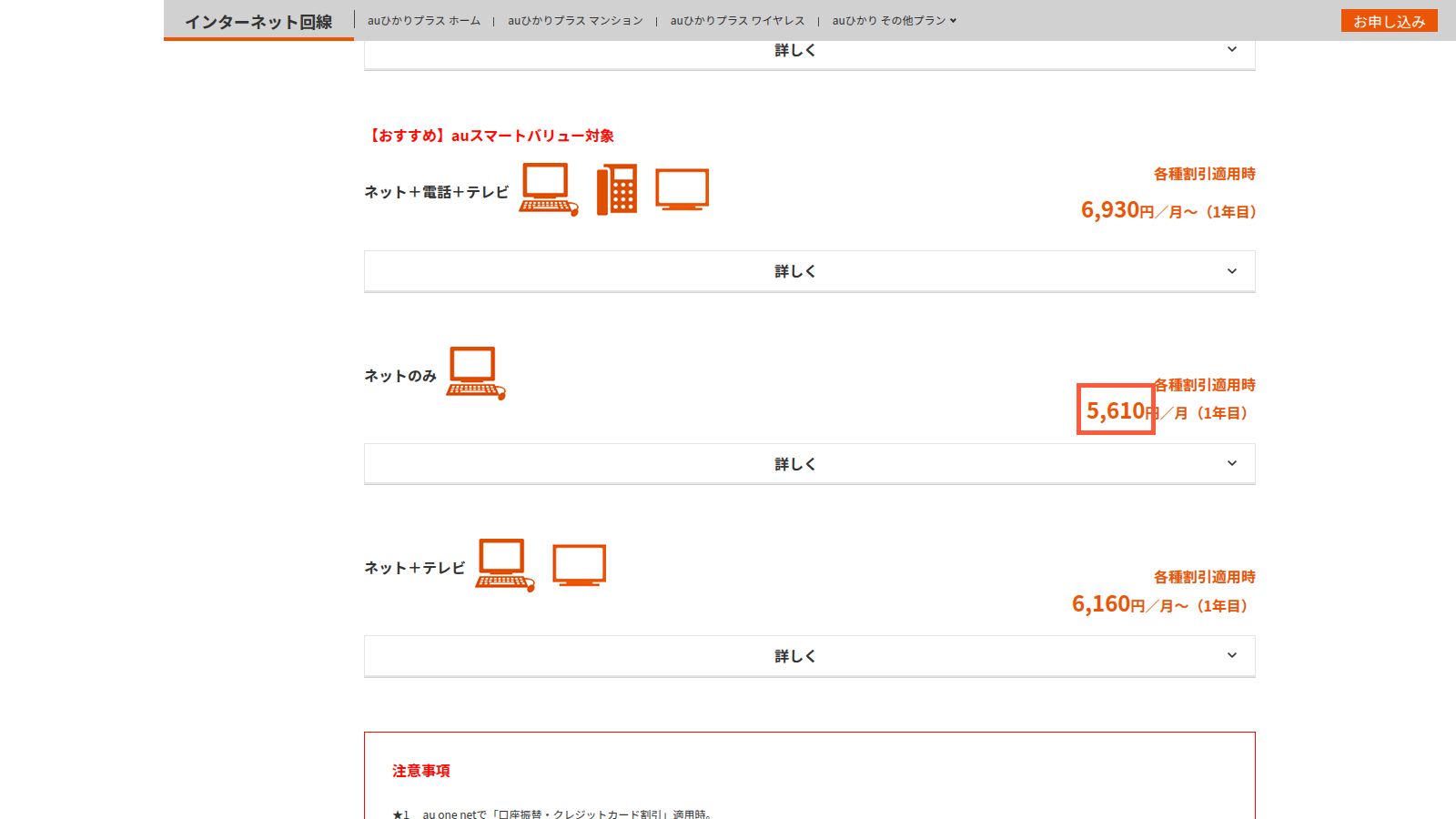Click TV icon in ネット+電話+テレビ row

(682, 189)
